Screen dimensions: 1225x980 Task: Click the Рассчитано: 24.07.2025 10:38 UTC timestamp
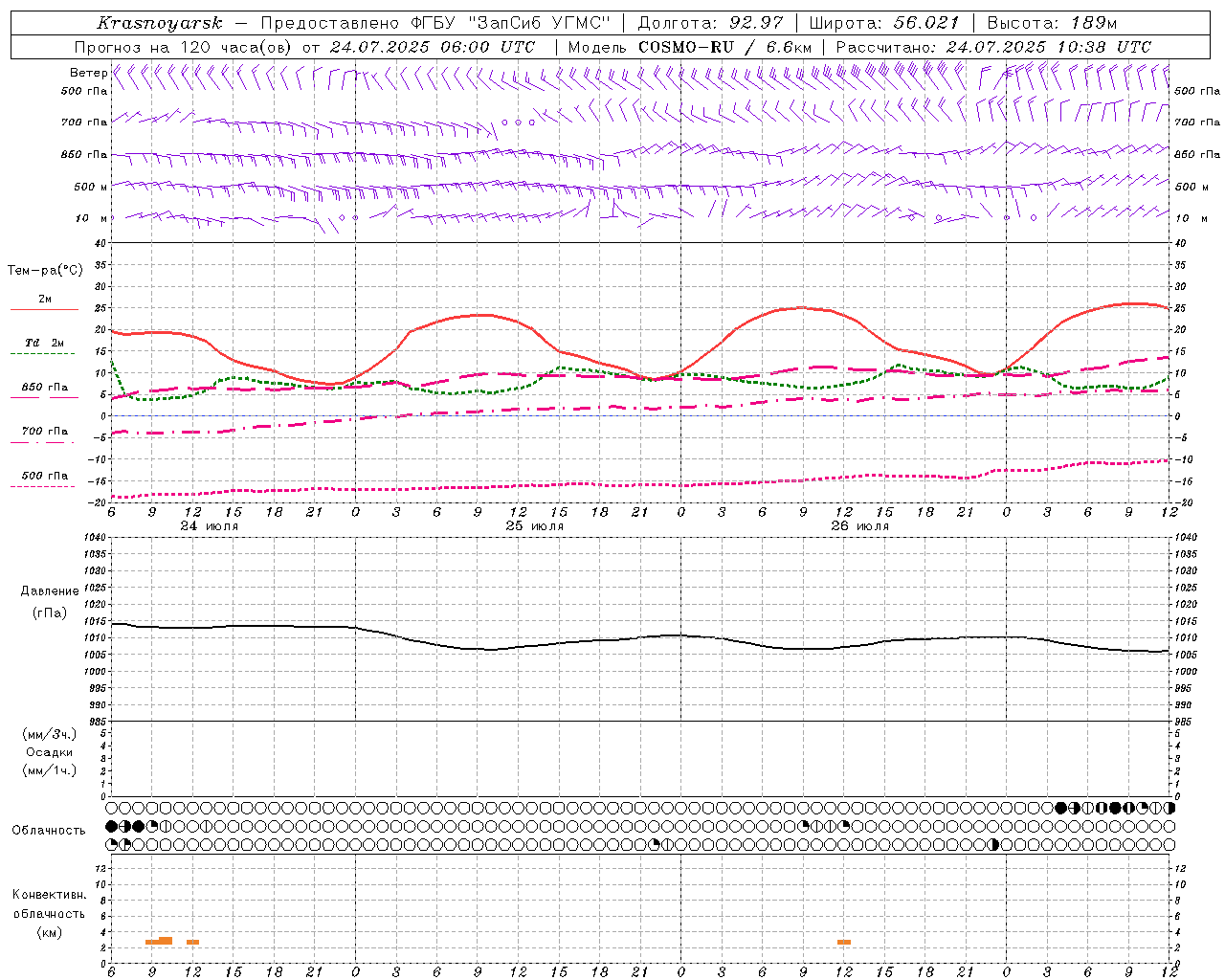tap(993, 47)
